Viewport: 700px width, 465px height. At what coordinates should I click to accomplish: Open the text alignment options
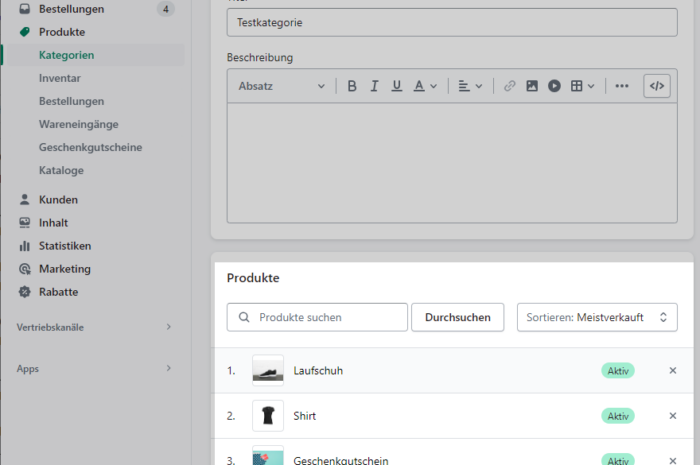[x=470, y=86]
